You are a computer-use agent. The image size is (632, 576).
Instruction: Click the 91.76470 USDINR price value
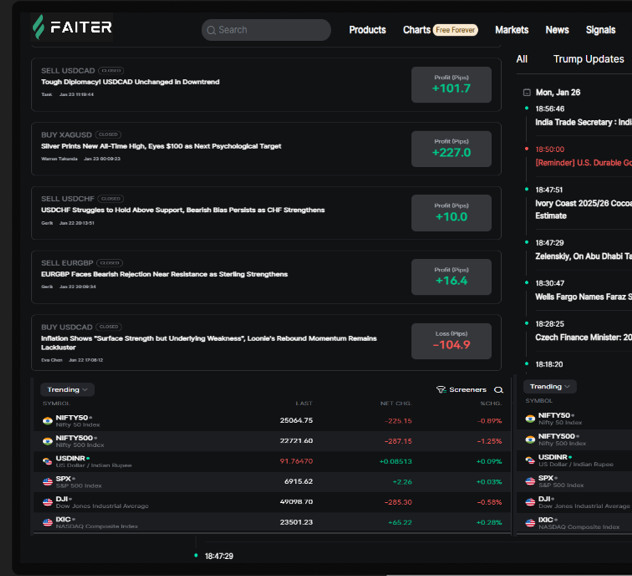click(296, 461)
